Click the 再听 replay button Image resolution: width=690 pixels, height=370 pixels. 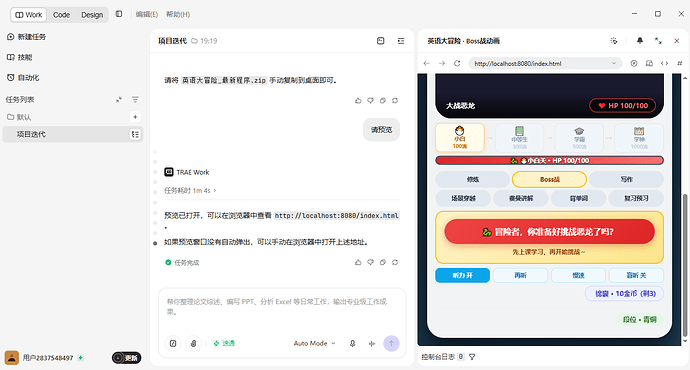point(521,275)
